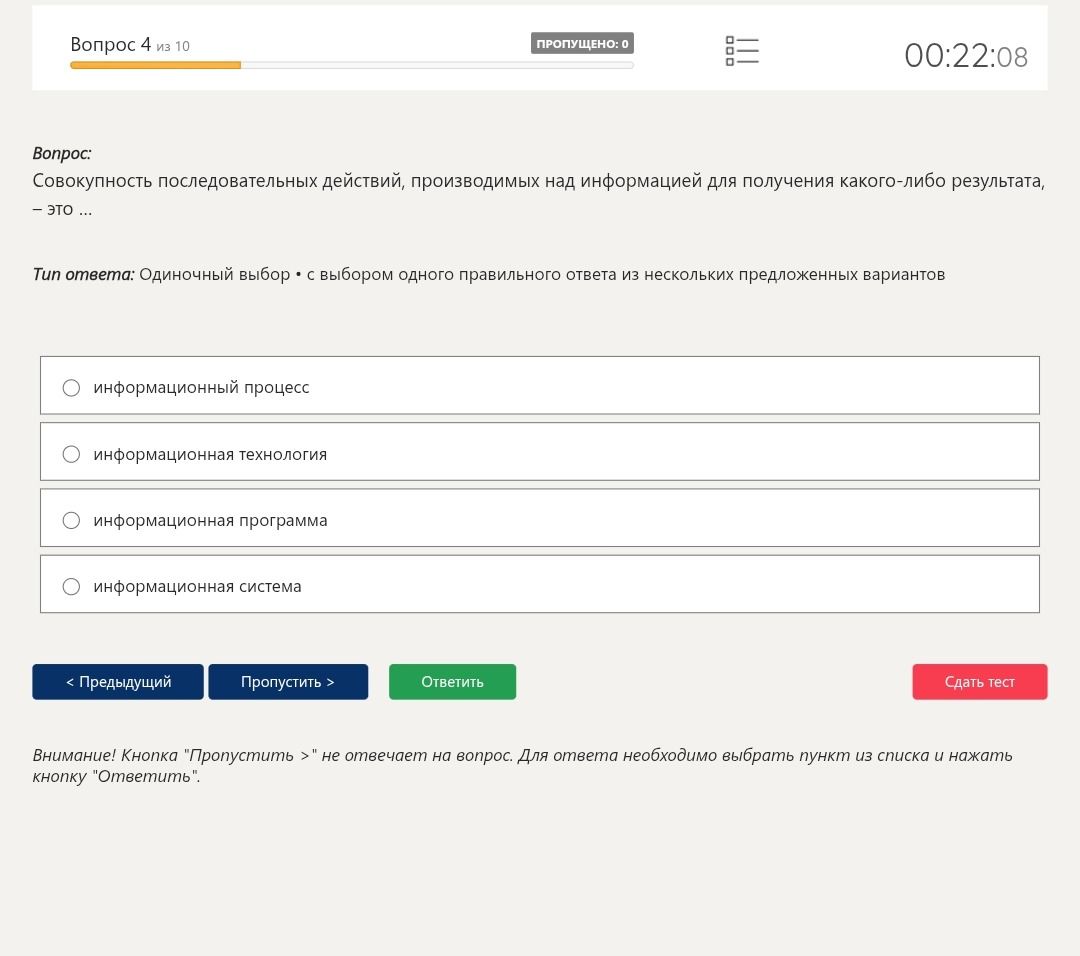
Task: Click the Тип ответа description line
Action: (488, 274)
